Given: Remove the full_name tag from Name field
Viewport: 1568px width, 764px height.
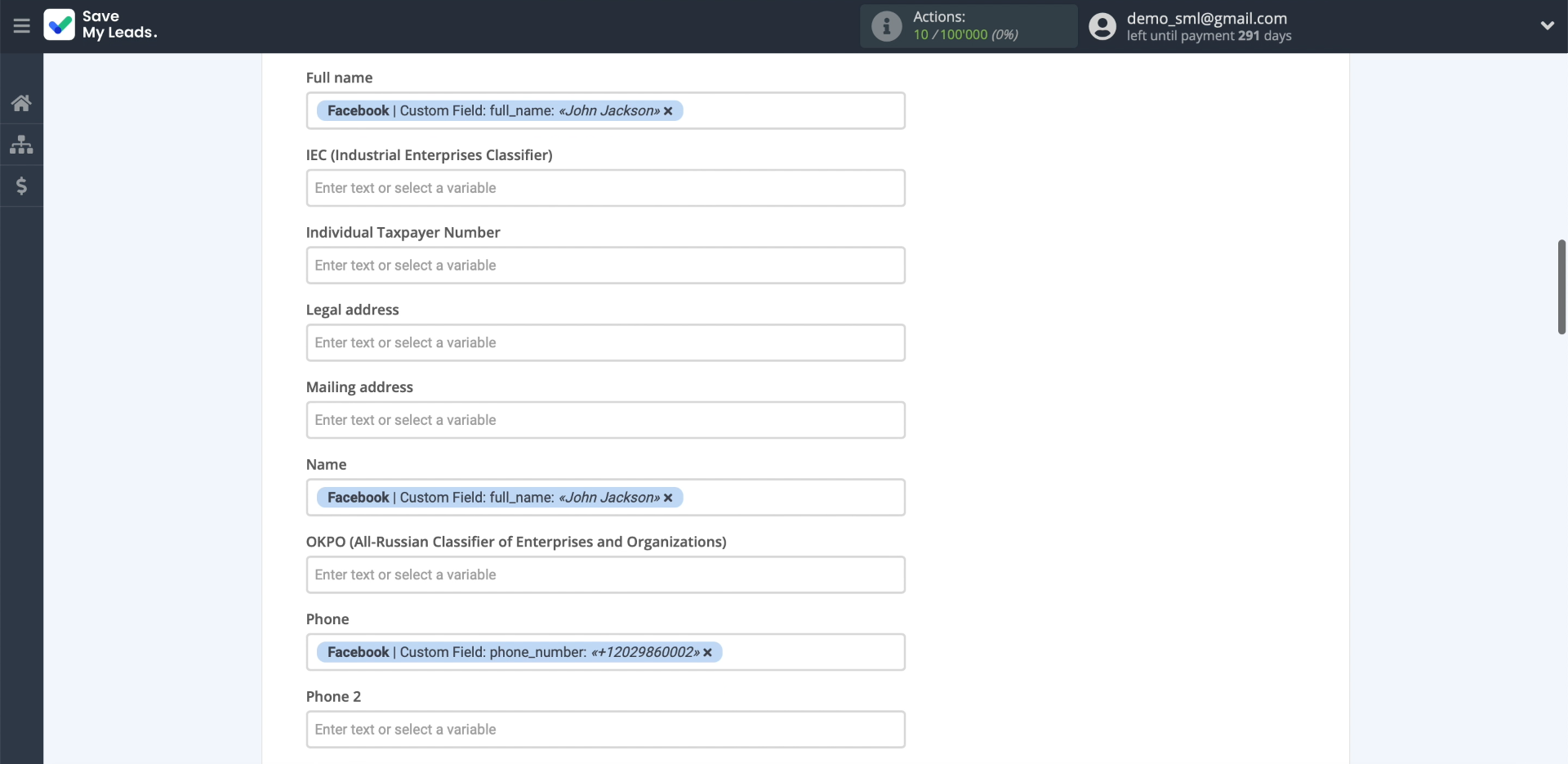Looking at the screenshot, I should (668, 498).
